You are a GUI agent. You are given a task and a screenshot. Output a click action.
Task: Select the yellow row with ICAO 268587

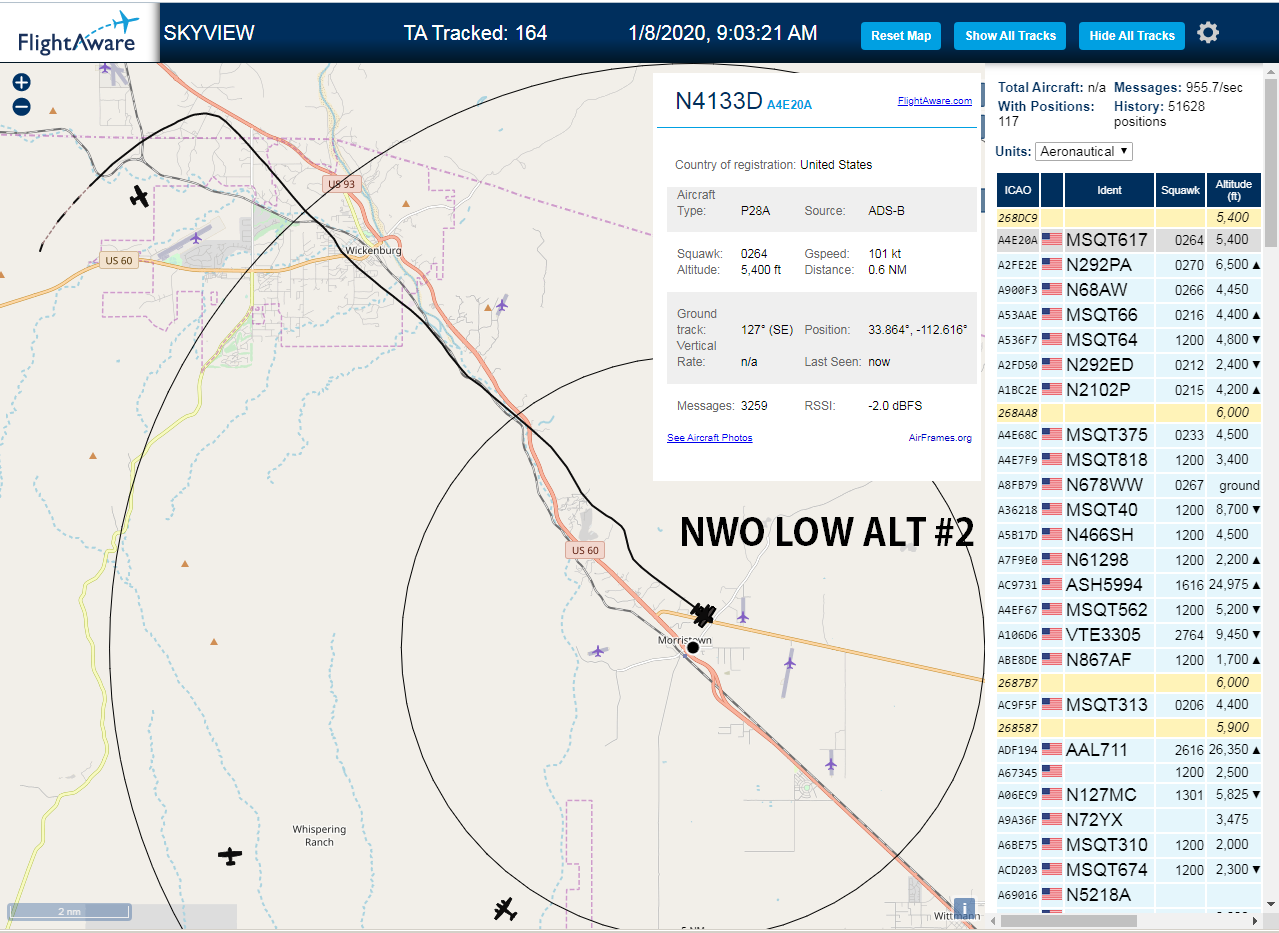(x=1129, y=728)
